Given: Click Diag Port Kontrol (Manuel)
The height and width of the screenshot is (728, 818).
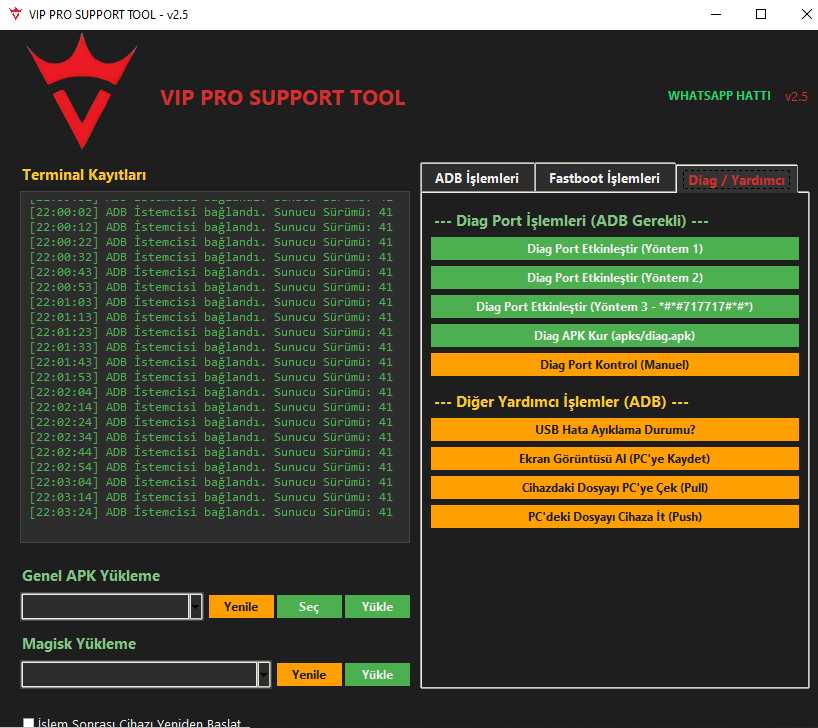Looking at the screenshot, I should (x=614, y=364).
